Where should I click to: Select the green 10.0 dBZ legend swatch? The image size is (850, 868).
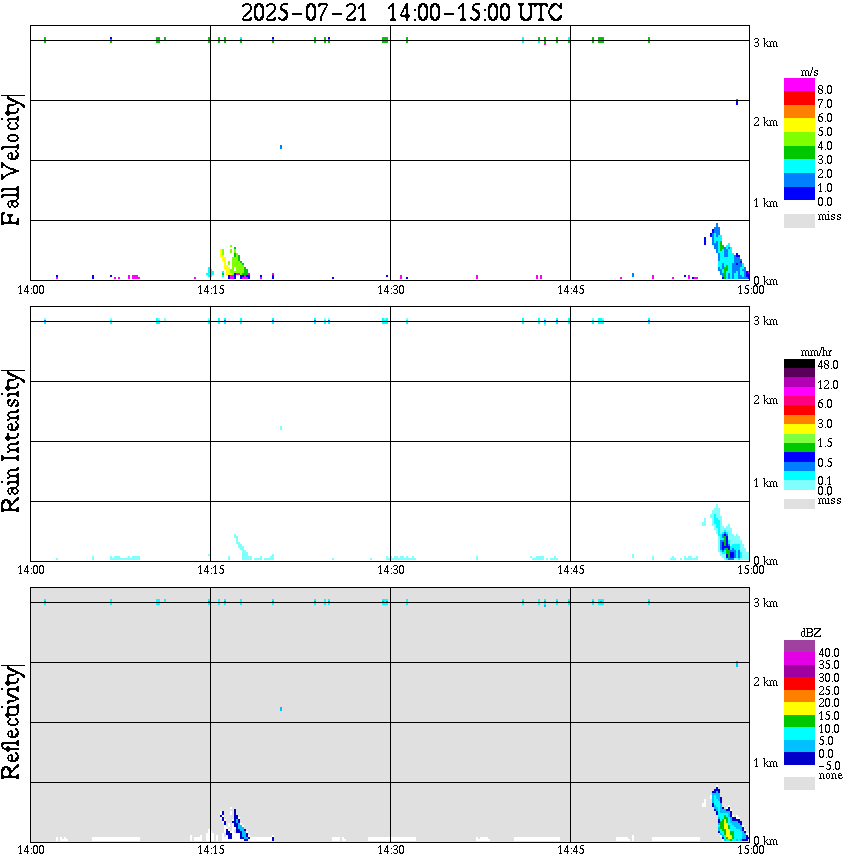pyautogui.click(x=799, y=721)
